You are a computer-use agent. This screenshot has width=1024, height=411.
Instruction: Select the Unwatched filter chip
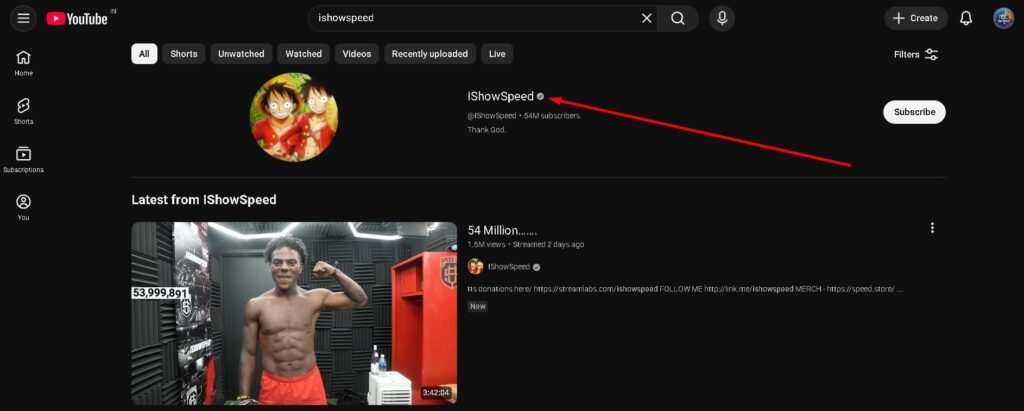coord(241,54)
